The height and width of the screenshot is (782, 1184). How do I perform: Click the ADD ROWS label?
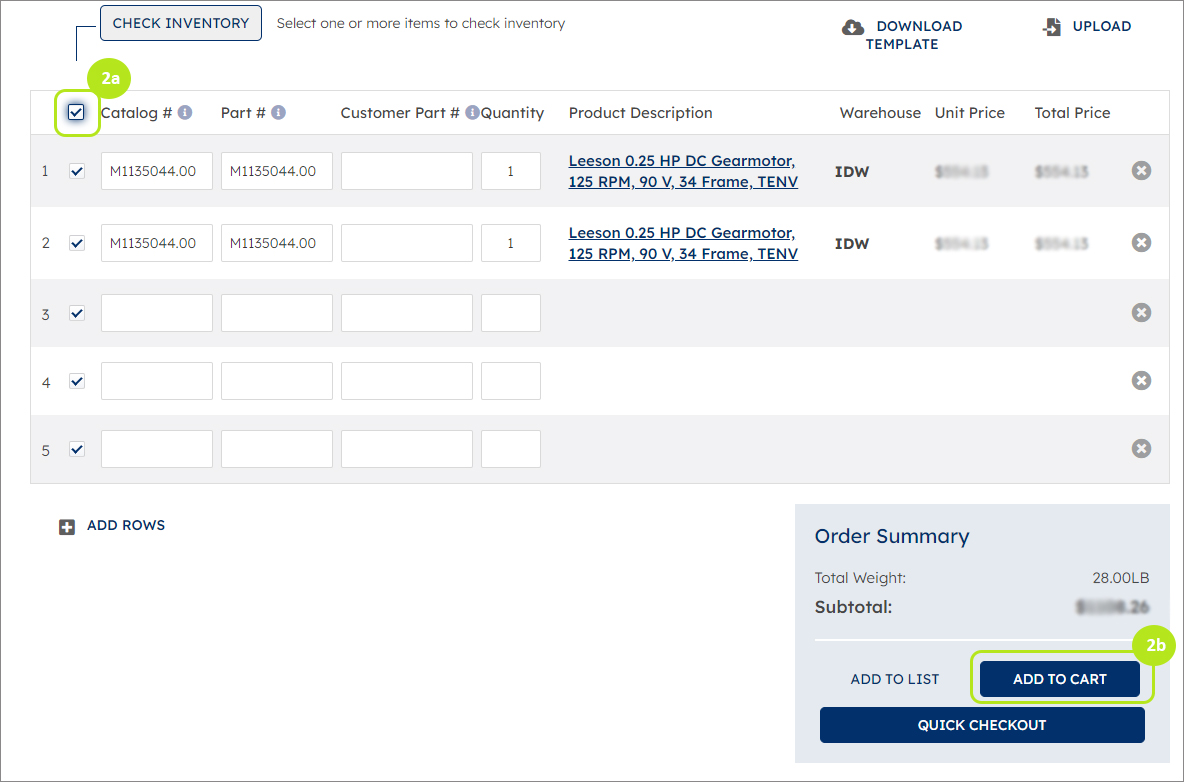[126, 525]
